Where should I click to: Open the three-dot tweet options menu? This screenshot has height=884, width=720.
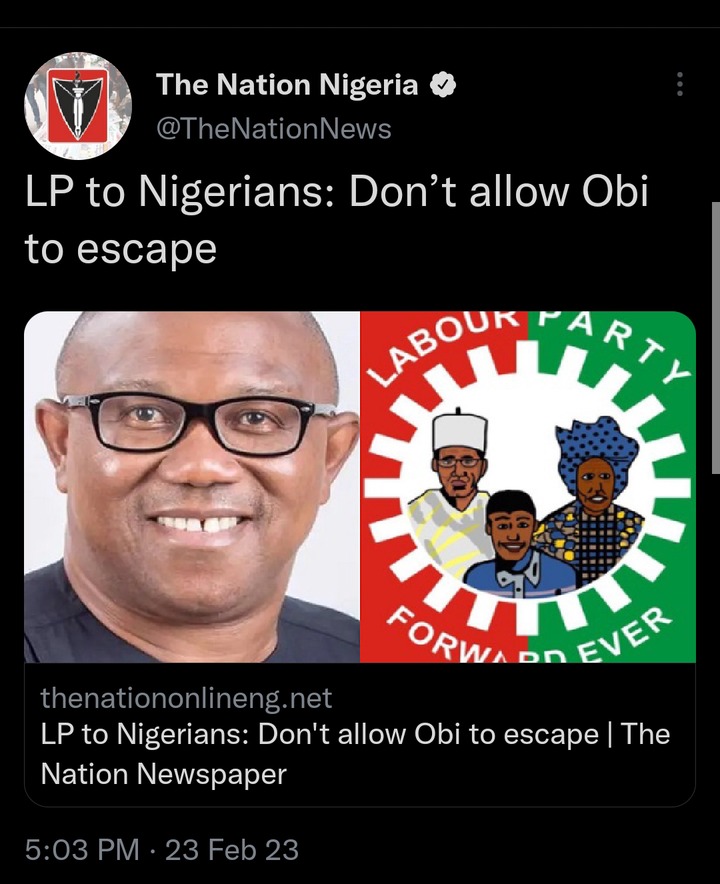click(680, 84)
